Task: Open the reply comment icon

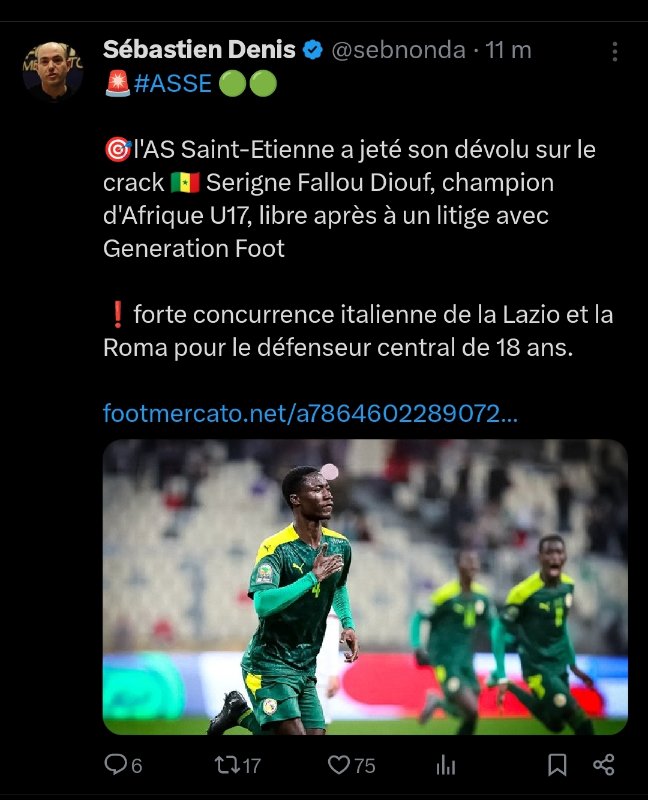Action: tap(116, 764)
